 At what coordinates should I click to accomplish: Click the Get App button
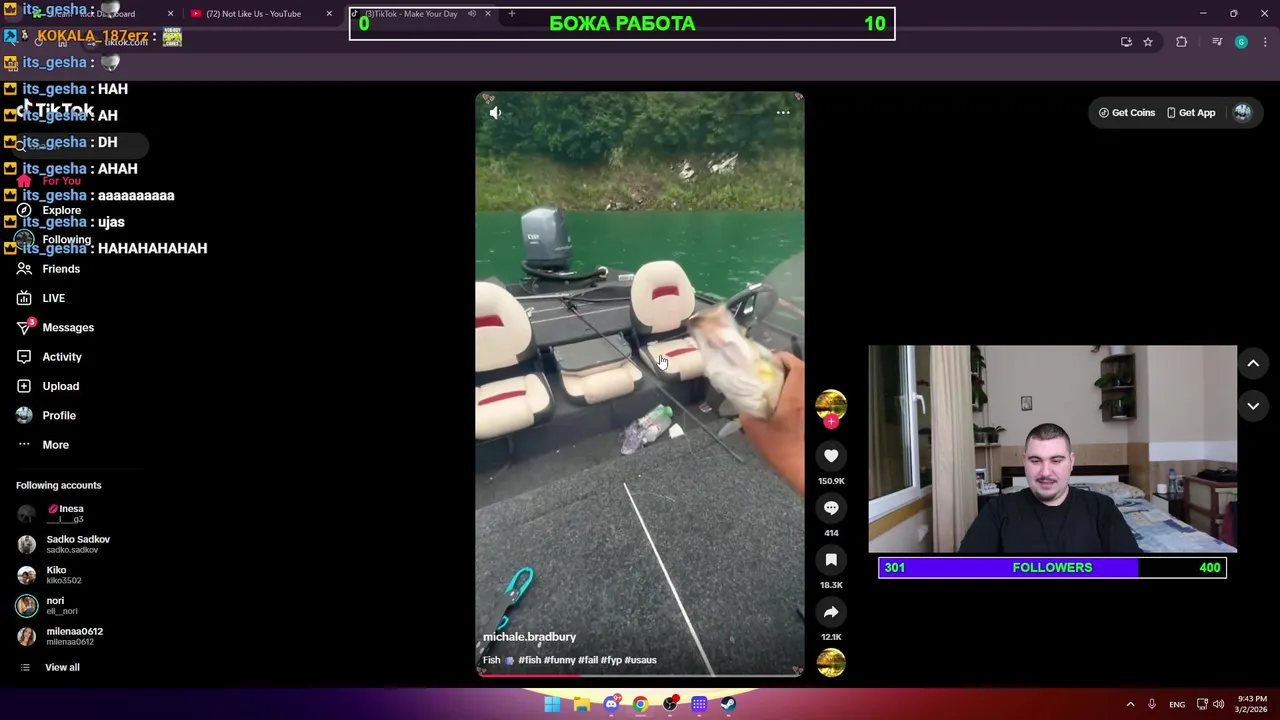coord(1191,113)
